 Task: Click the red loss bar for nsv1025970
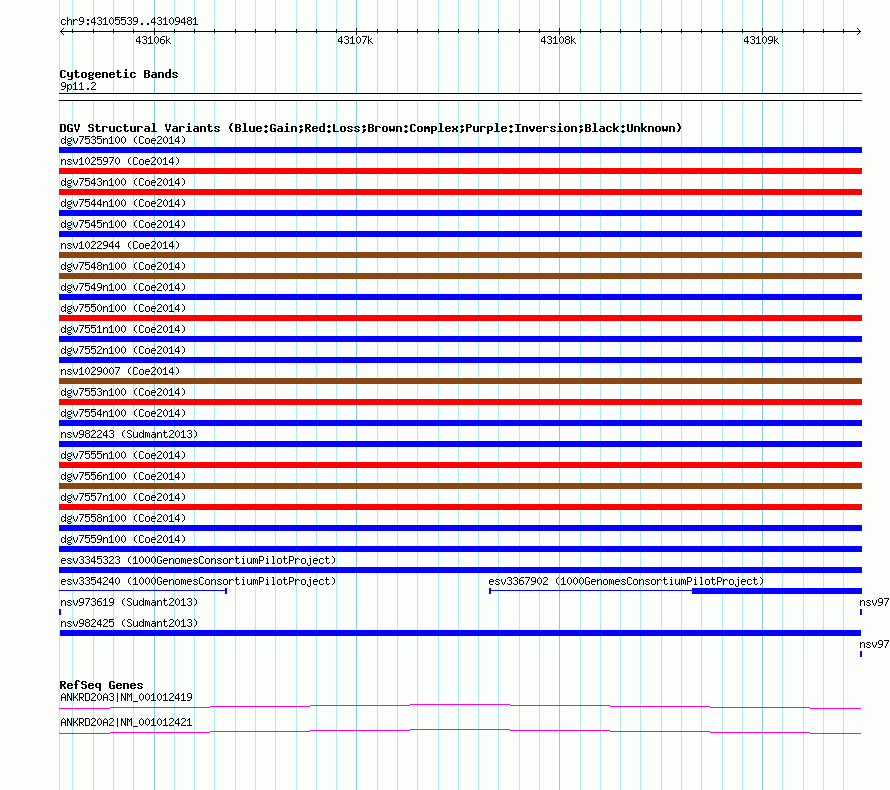pyautogui.click(x=460, y=171)
